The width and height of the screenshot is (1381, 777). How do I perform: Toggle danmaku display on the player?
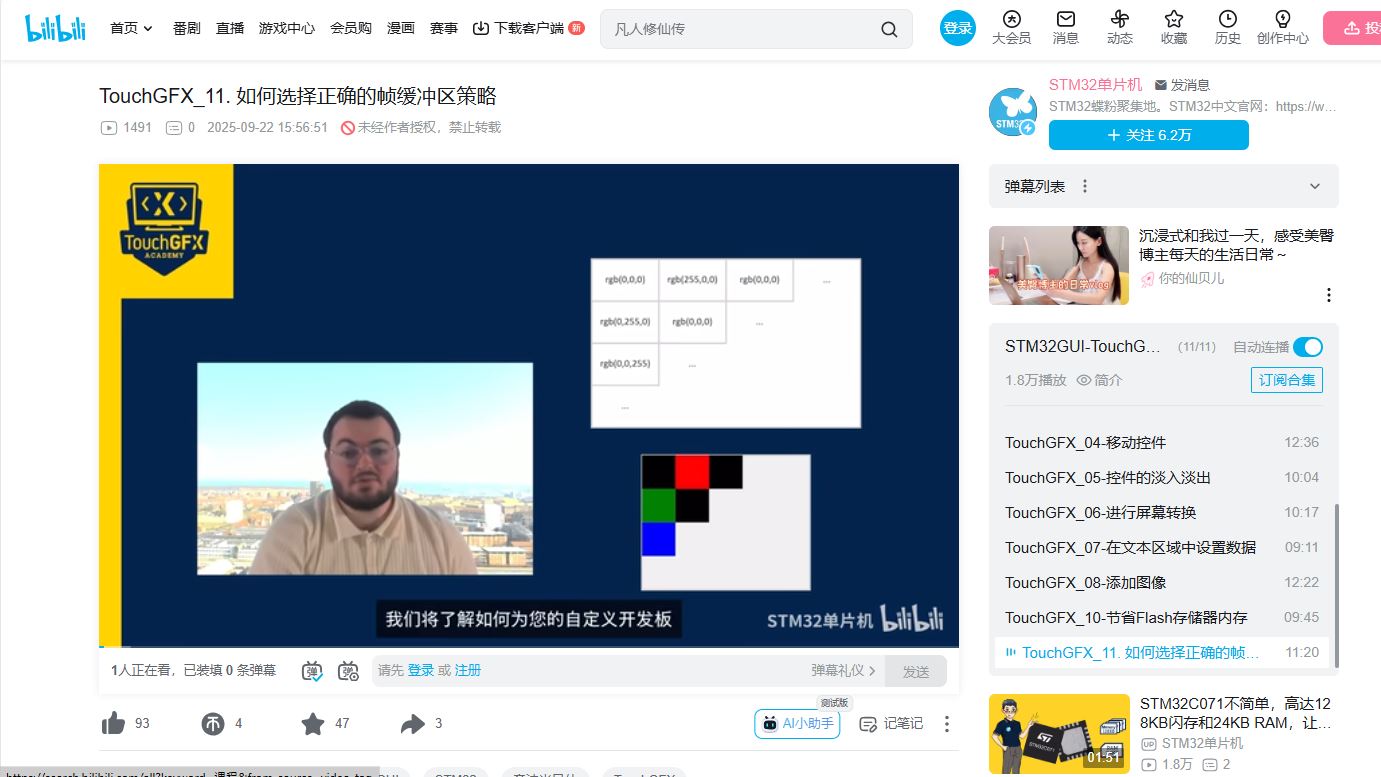point(312,671)
